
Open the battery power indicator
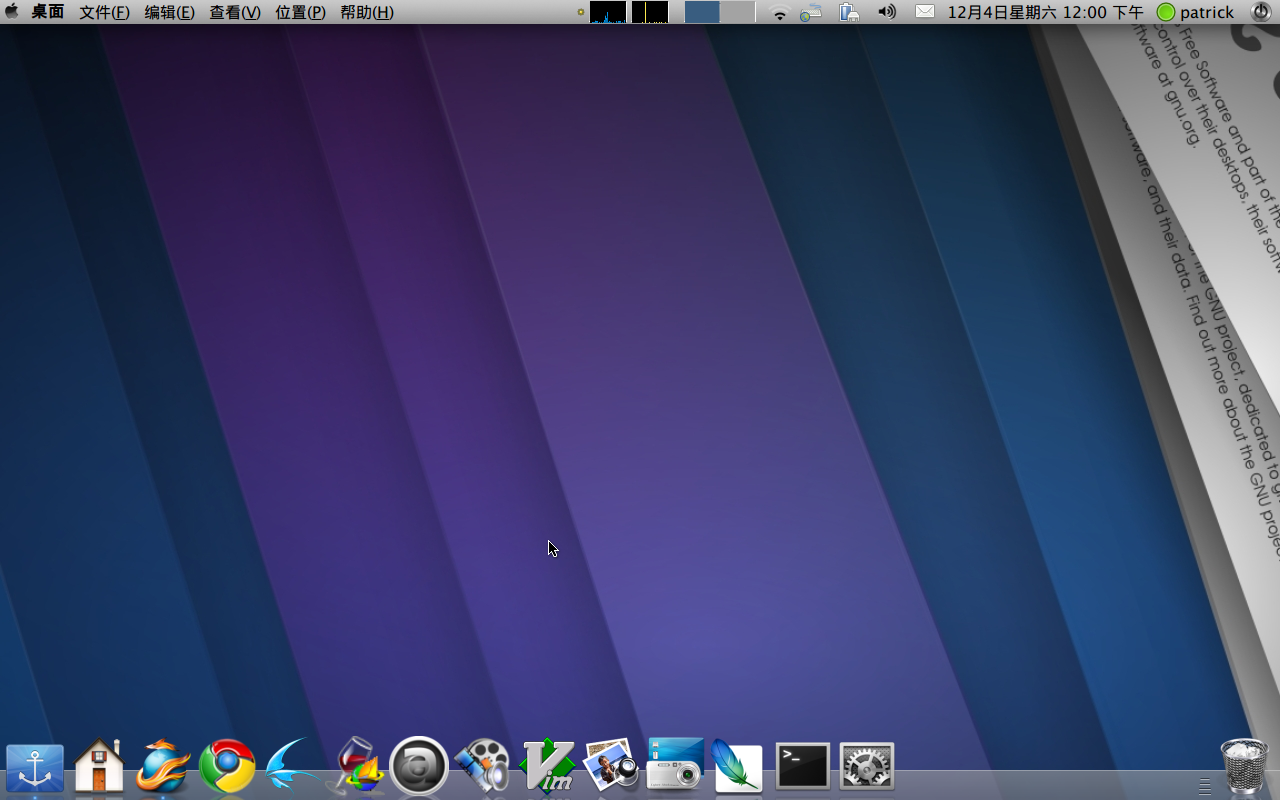(x=849, y=12)
